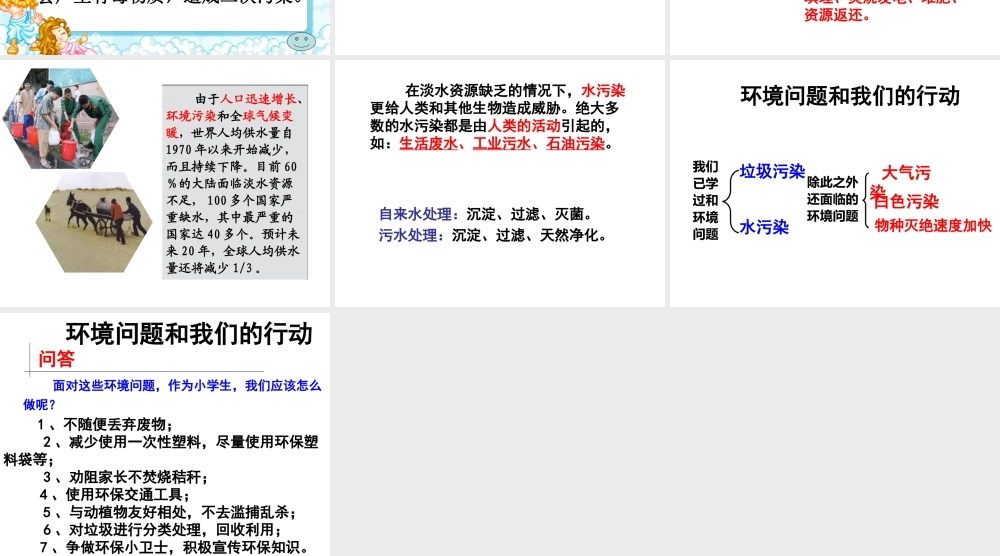Screen dimensions: 1000x556
Task: Open the slide with the environmental problems bracket diagram
Action: click(x=835, y=183)
